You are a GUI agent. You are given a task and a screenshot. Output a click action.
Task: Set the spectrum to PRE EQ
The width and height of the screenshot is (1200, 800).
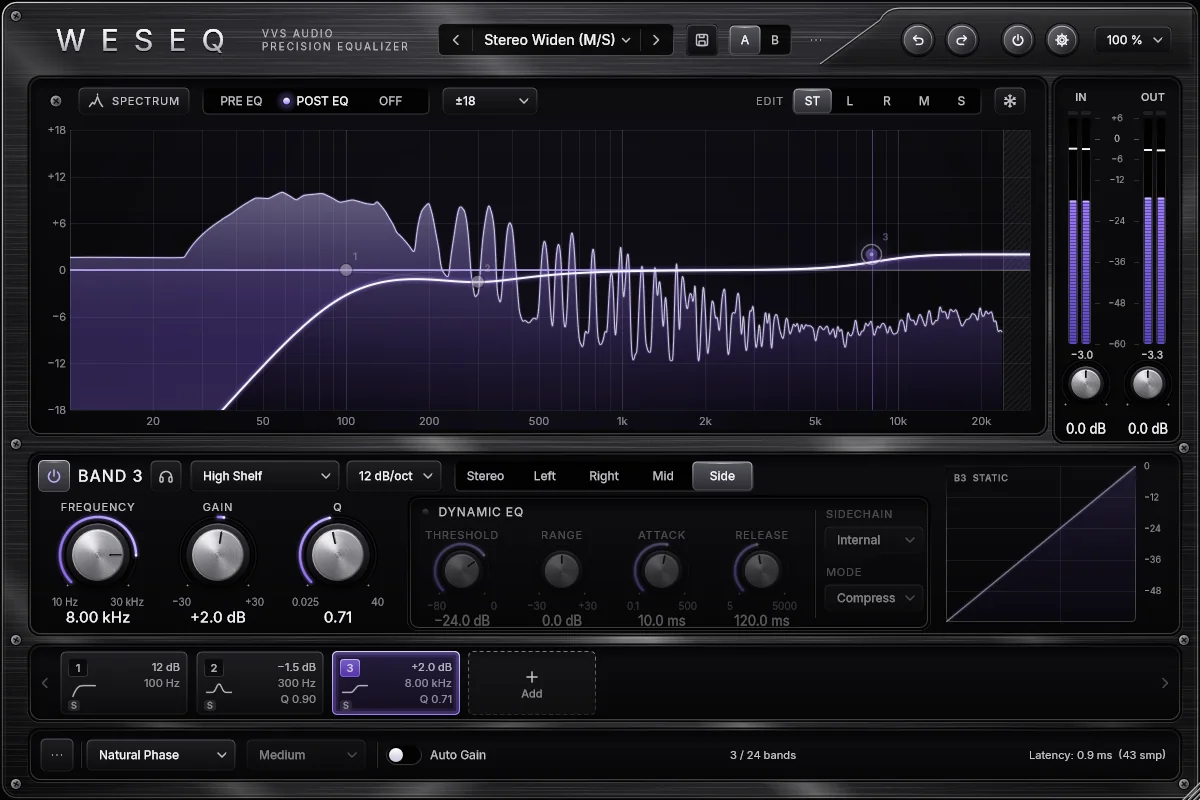241,101
